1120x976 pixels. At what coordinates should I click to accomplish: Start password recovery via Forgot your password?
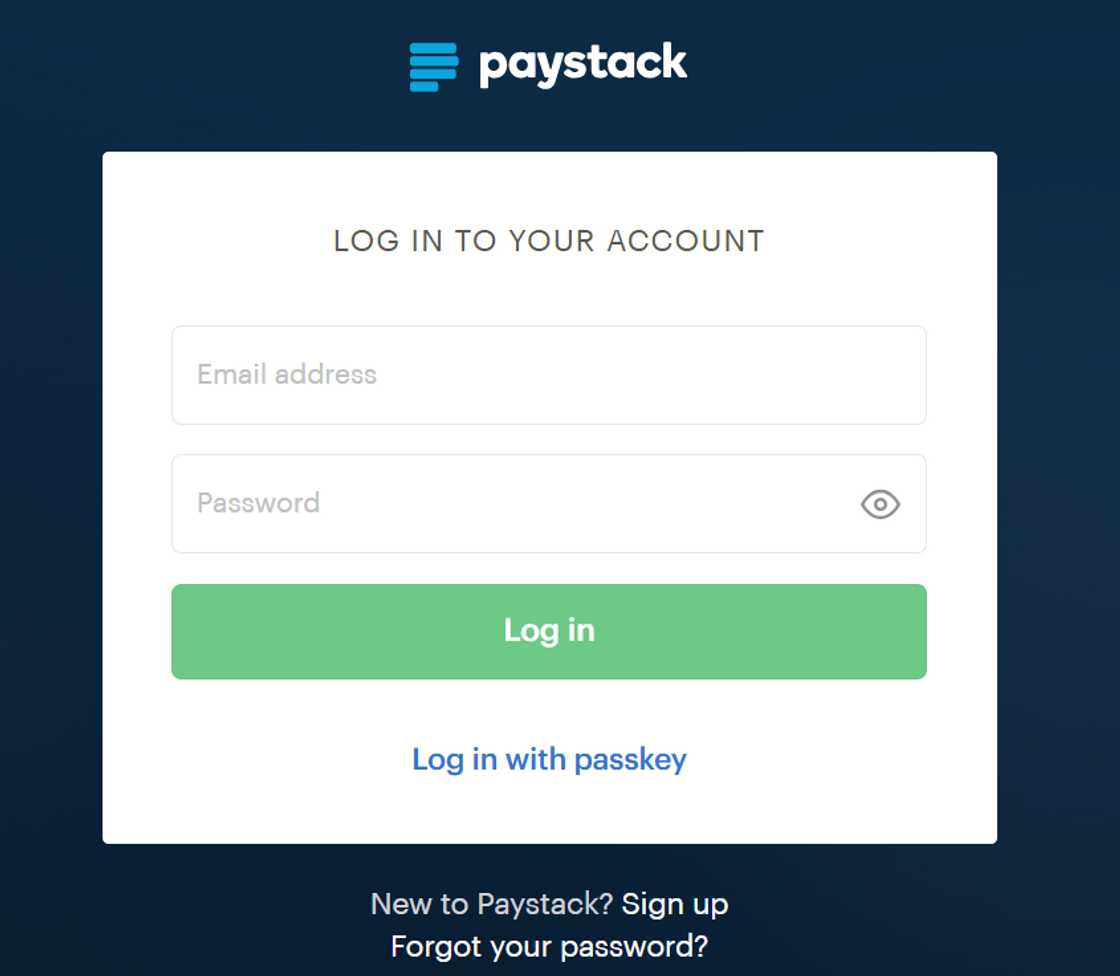549,946
